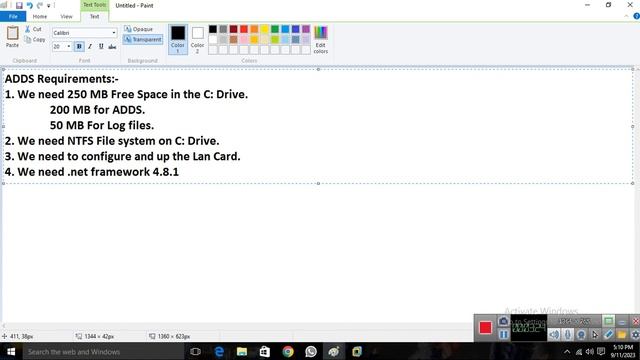Launch Microsoft Edge from the taskbar

point(219,351)
